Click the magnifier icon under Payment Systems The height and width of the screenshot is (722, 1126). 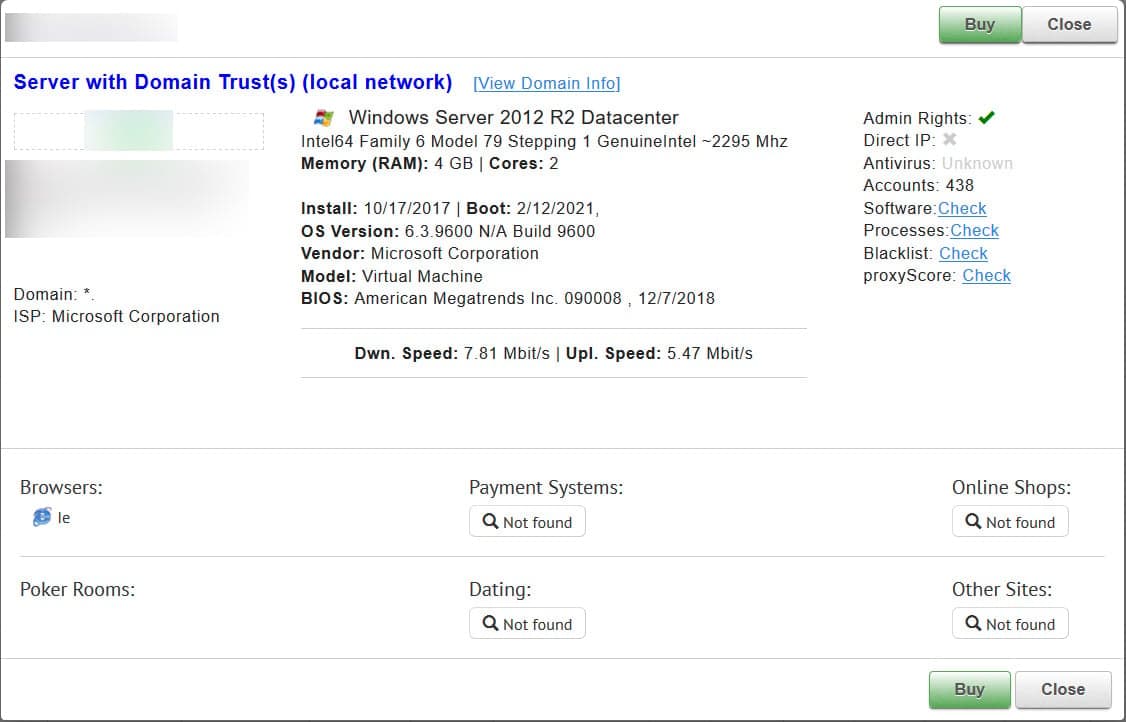[490, 521]
